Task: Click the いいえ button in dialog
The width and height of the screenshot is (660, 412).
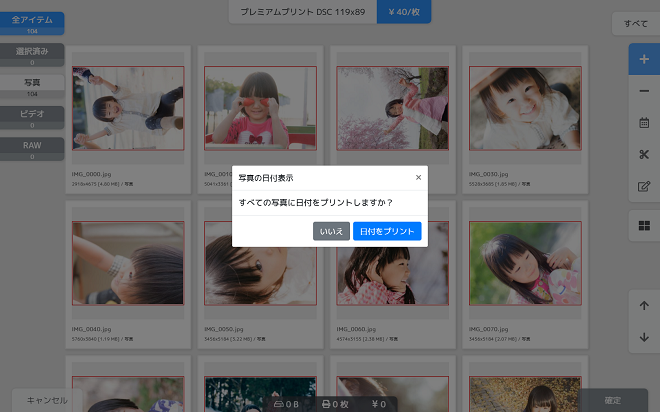Action: point(331,231)
